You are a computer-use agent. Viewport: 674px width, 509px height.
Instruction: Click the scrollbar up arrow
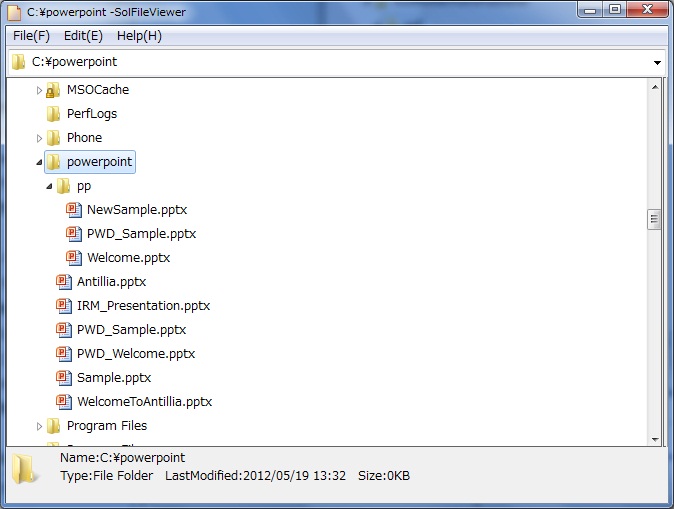tap(655, 87)
